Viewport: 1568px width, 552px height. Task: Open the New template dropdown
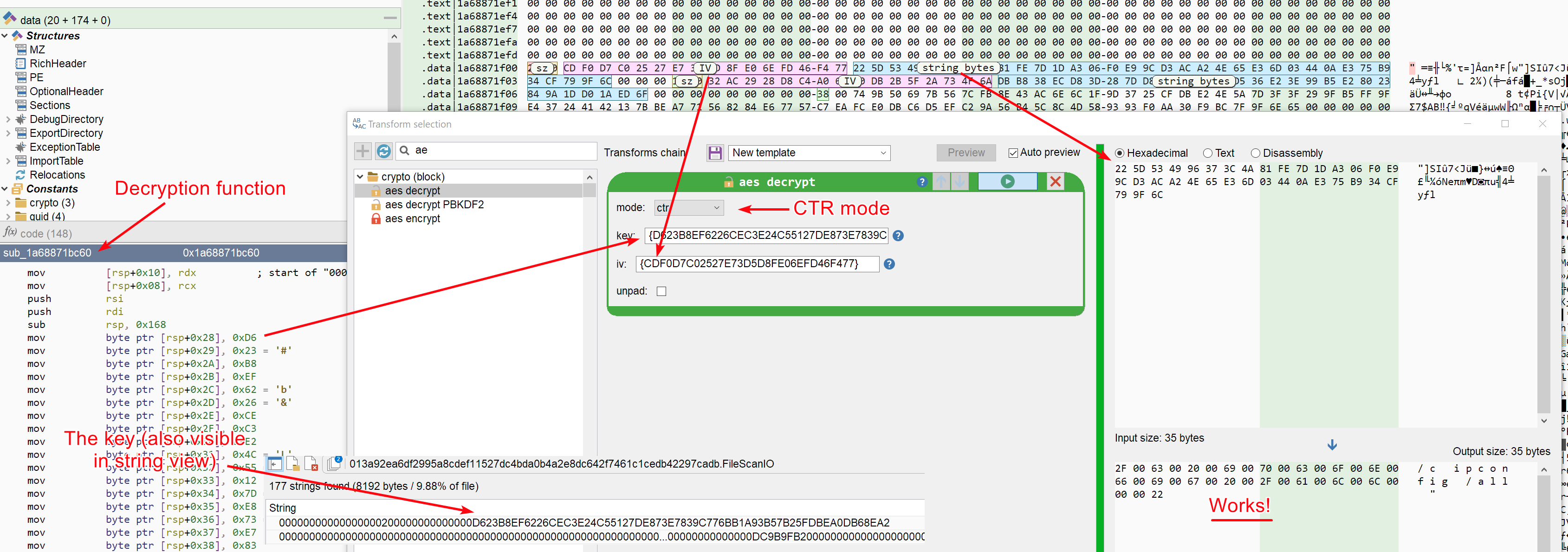[808, 153]
